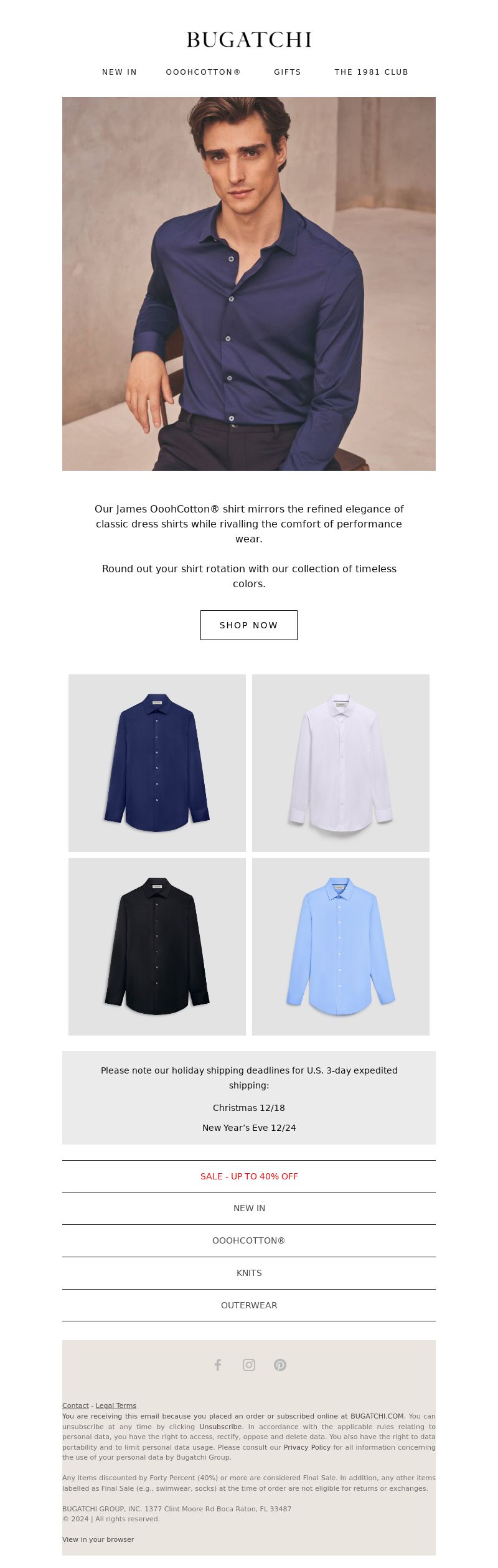Open GIFTS in top navigation

tap(288, 72)
